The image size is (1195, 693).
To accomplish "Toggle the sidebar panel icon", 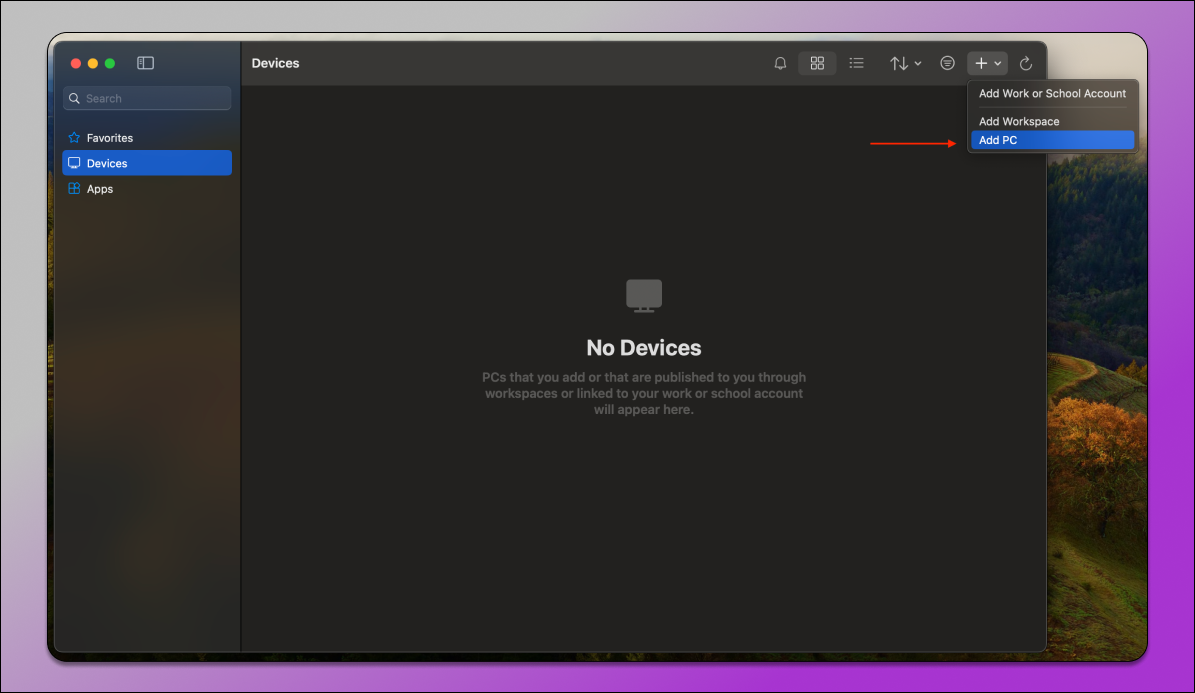I will [146, 63].
